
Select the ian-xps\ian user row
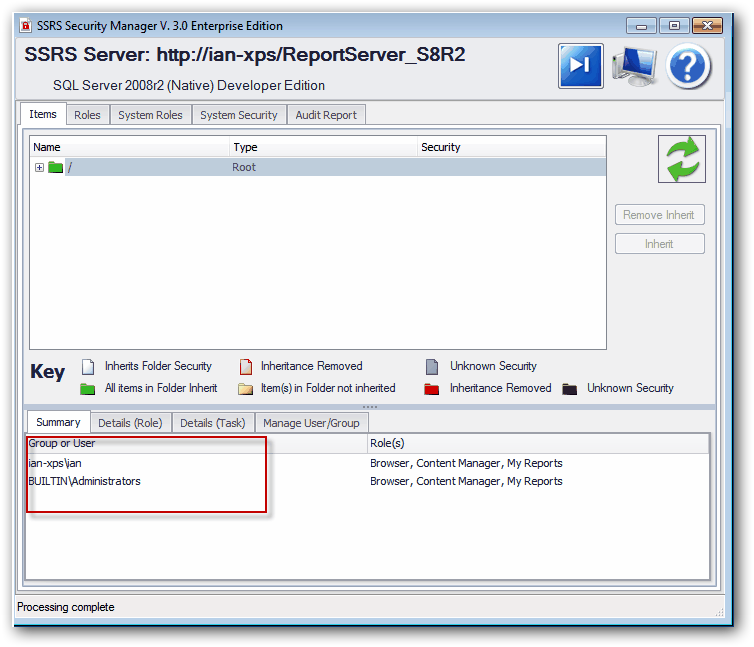click(x=367, y=463)
